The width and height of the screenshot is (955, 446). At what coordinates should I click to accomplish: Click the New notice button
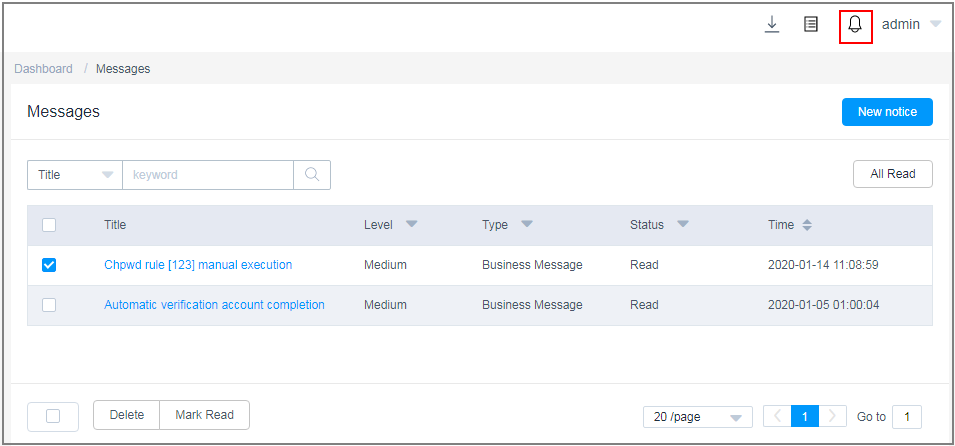[x=887, y=112]
